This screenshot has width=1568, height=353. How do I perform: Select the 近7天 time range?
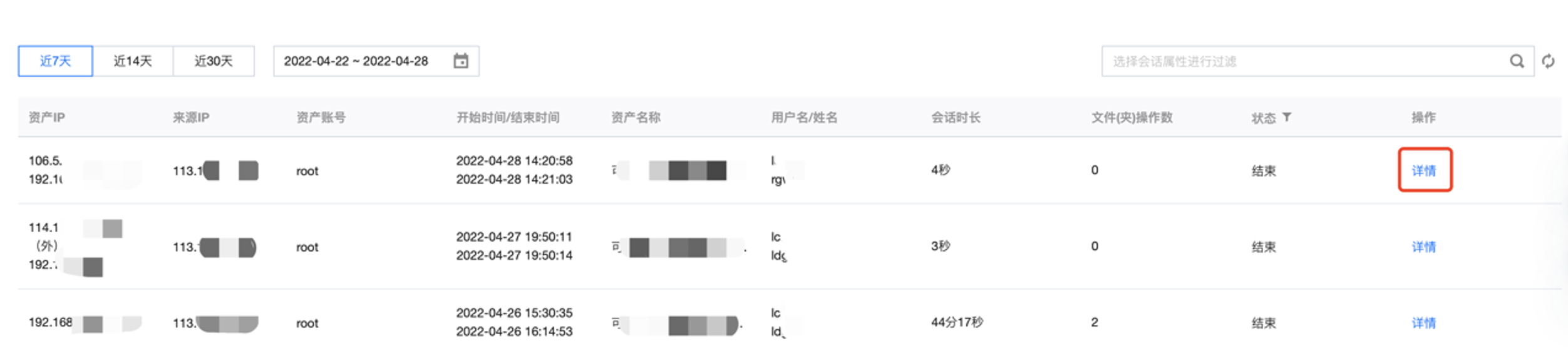pos(55,61)
